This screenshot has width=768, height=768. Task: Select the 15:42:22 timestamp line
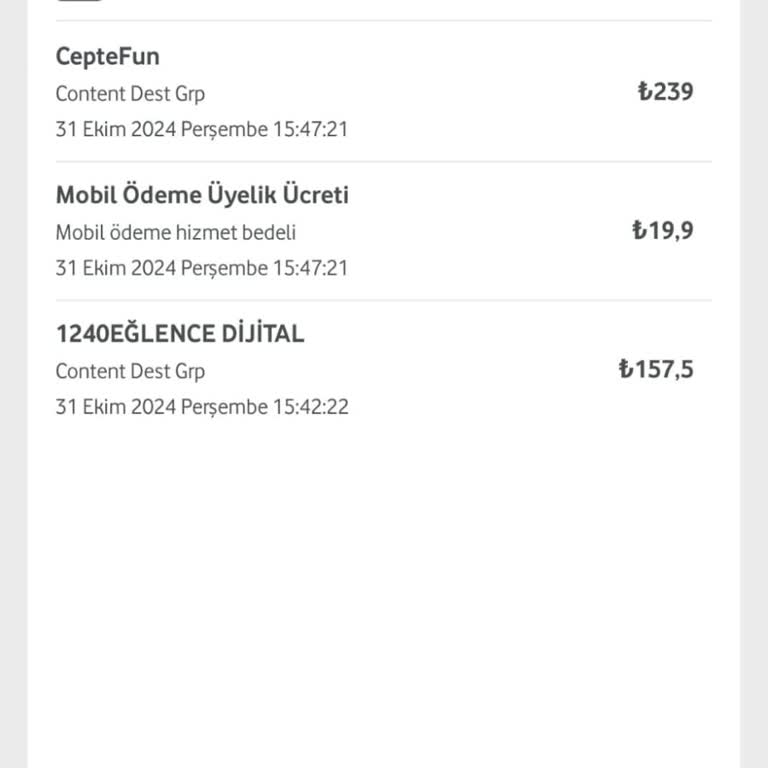[x=202, y=407]
